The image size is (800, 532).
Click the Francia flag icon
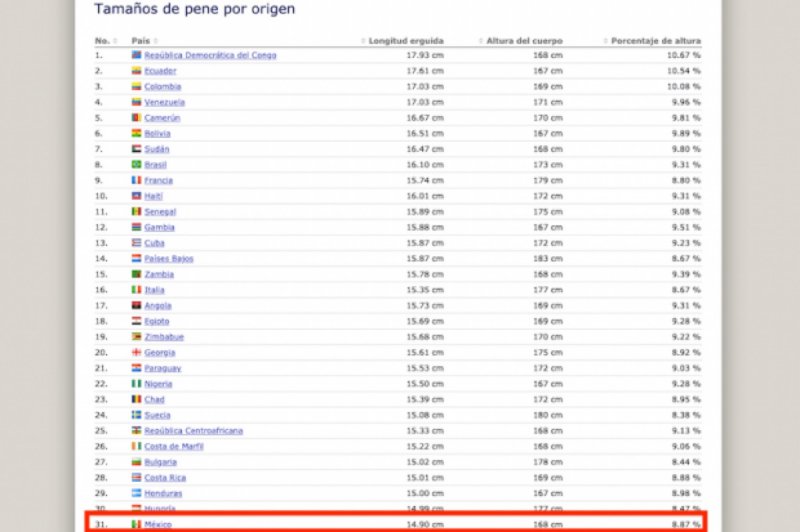coord(137,180)
